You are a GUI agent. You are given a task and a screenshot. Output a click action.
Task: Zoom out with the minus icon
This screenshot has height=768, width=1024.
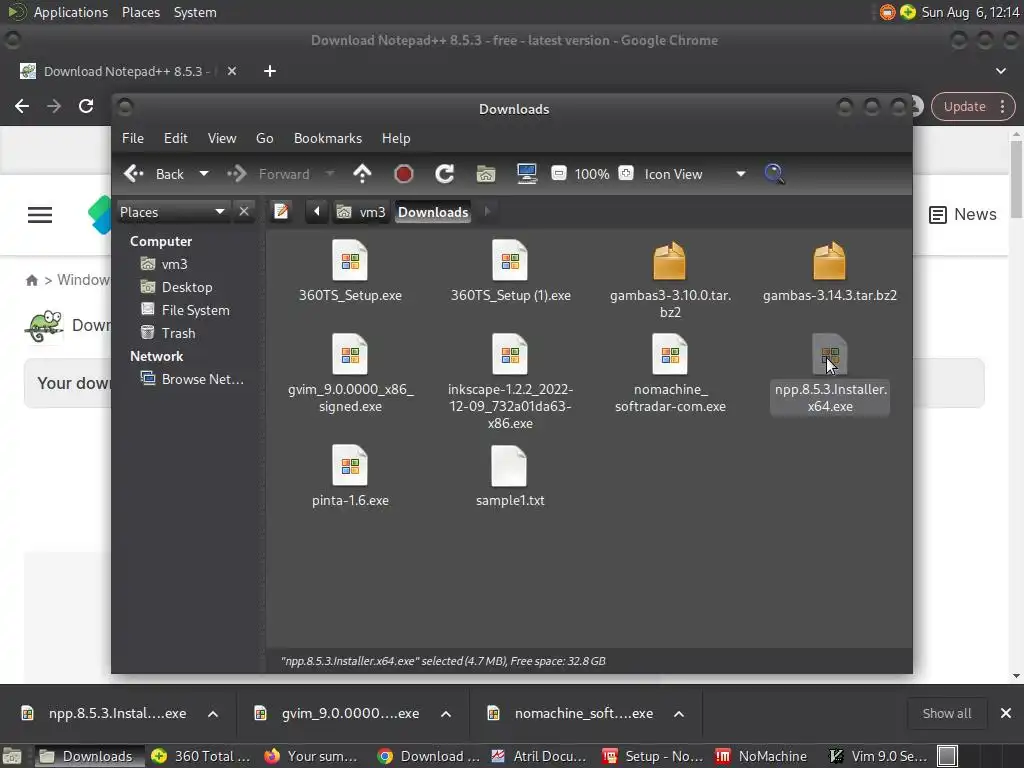(558, 173)
